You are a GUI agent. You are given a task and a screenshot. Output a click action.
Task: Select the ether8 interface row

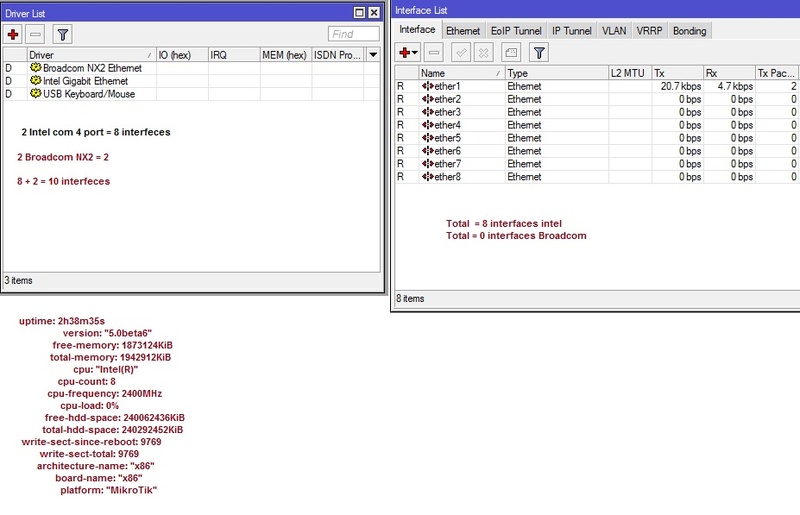click(x=597, y=177)
